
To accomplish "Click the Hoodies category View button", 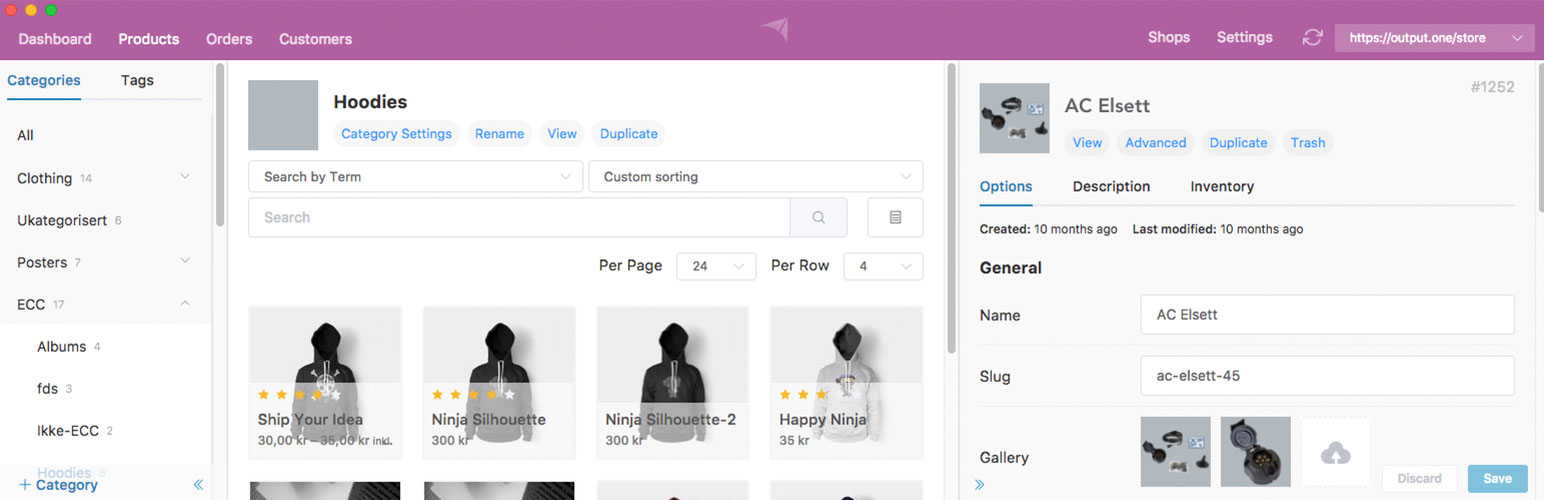I will tap(562, 134).
